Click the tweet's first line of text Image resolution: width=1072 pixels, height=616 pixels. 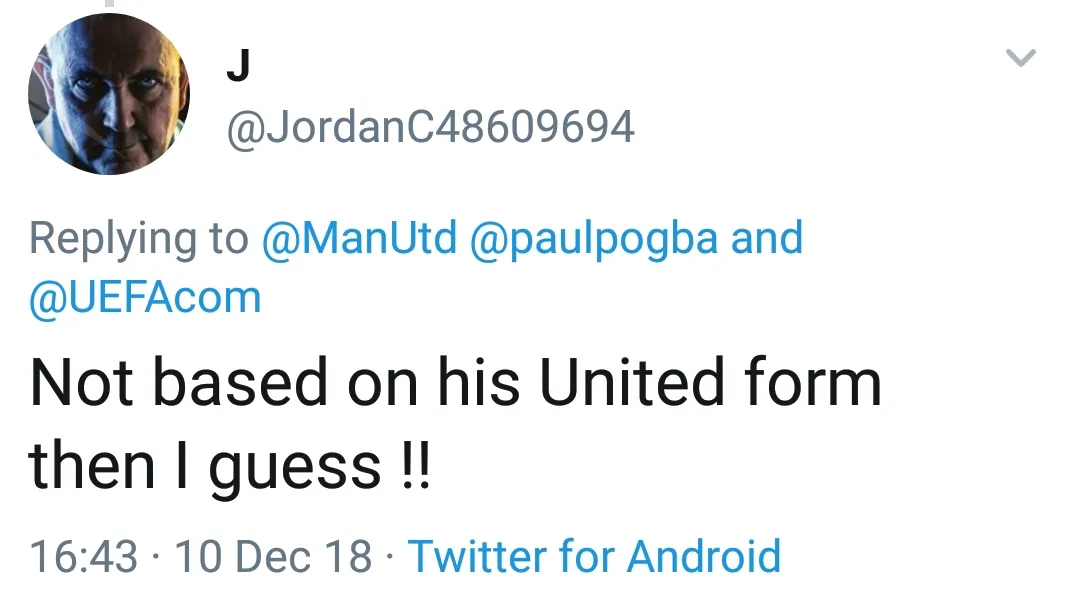click(455, 383)
